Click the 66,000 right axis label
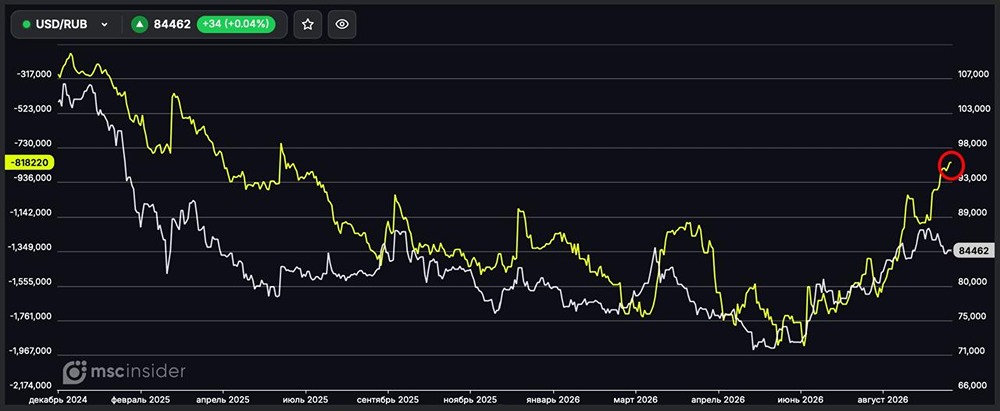This screenshot has width=1000, height=411. pos(973,386)
